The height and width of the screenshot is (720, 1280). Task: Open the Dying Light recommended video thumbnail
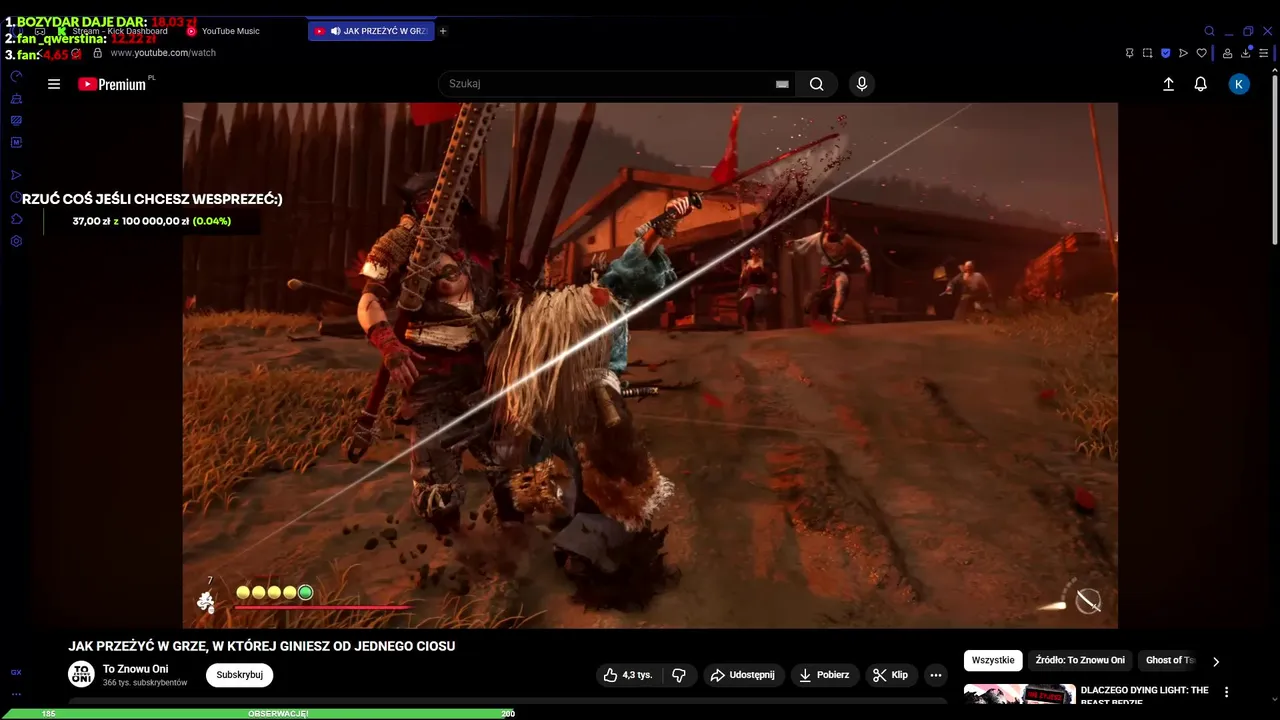[x=1020, y=695]
